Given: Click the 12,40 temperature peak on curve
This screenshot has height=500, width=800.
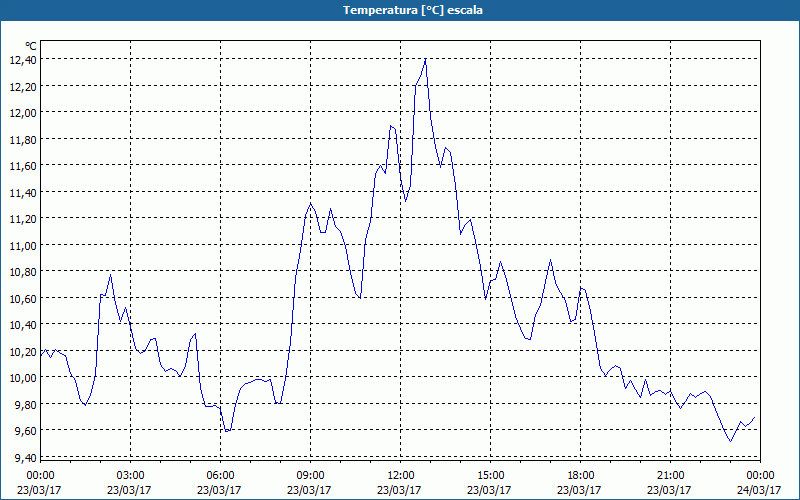Looking at the screenshot, I should tap(426, 59).
